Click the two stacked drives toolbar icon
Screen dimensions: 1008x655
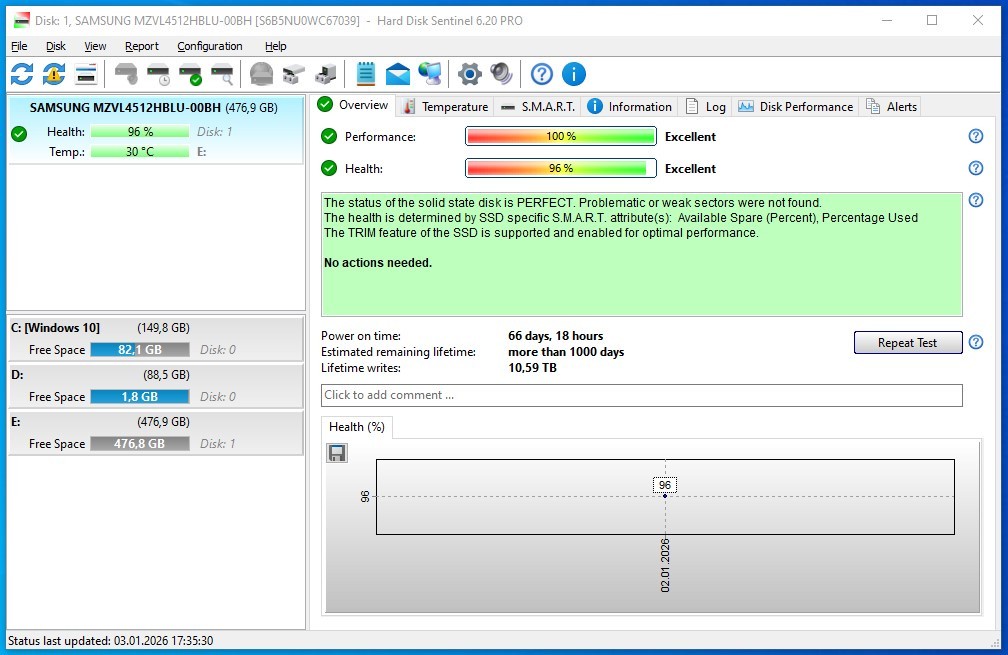pos(293,74)
